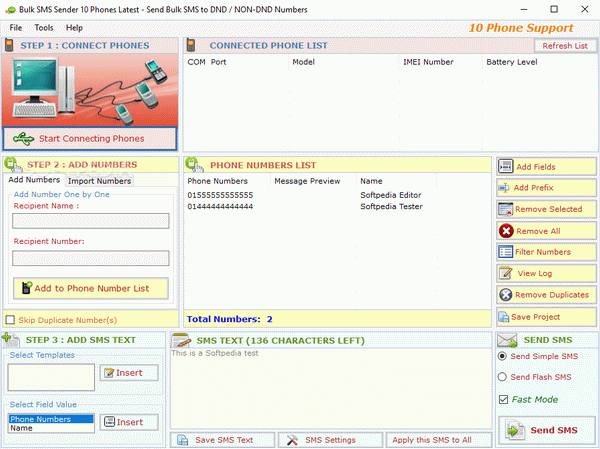Click the Filter Numbers list icon
600x449 pixels.
click(x=505, y=252)
